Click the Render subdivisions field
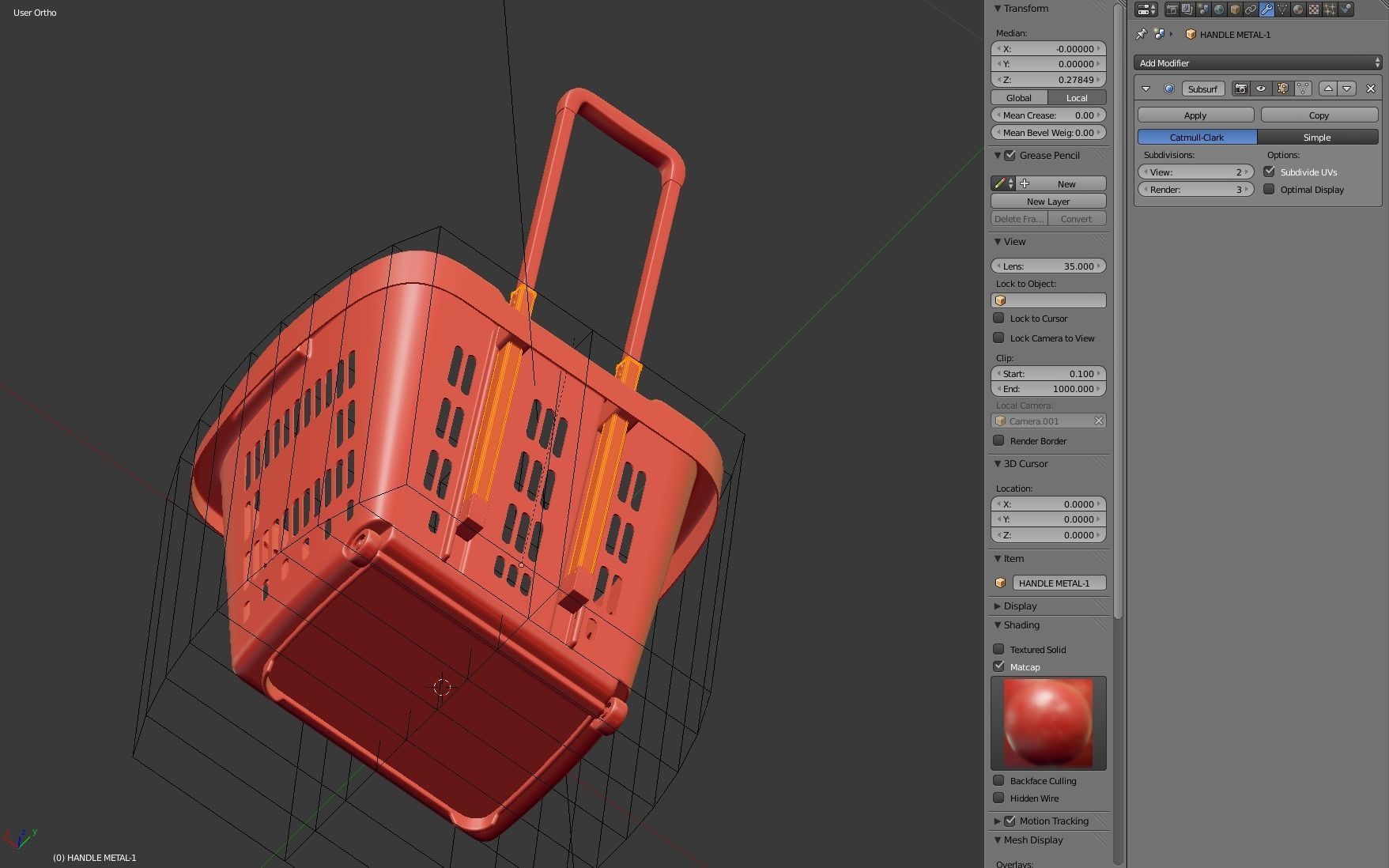This screenshot has height=868, width=1389. [x=1196, y=190]
